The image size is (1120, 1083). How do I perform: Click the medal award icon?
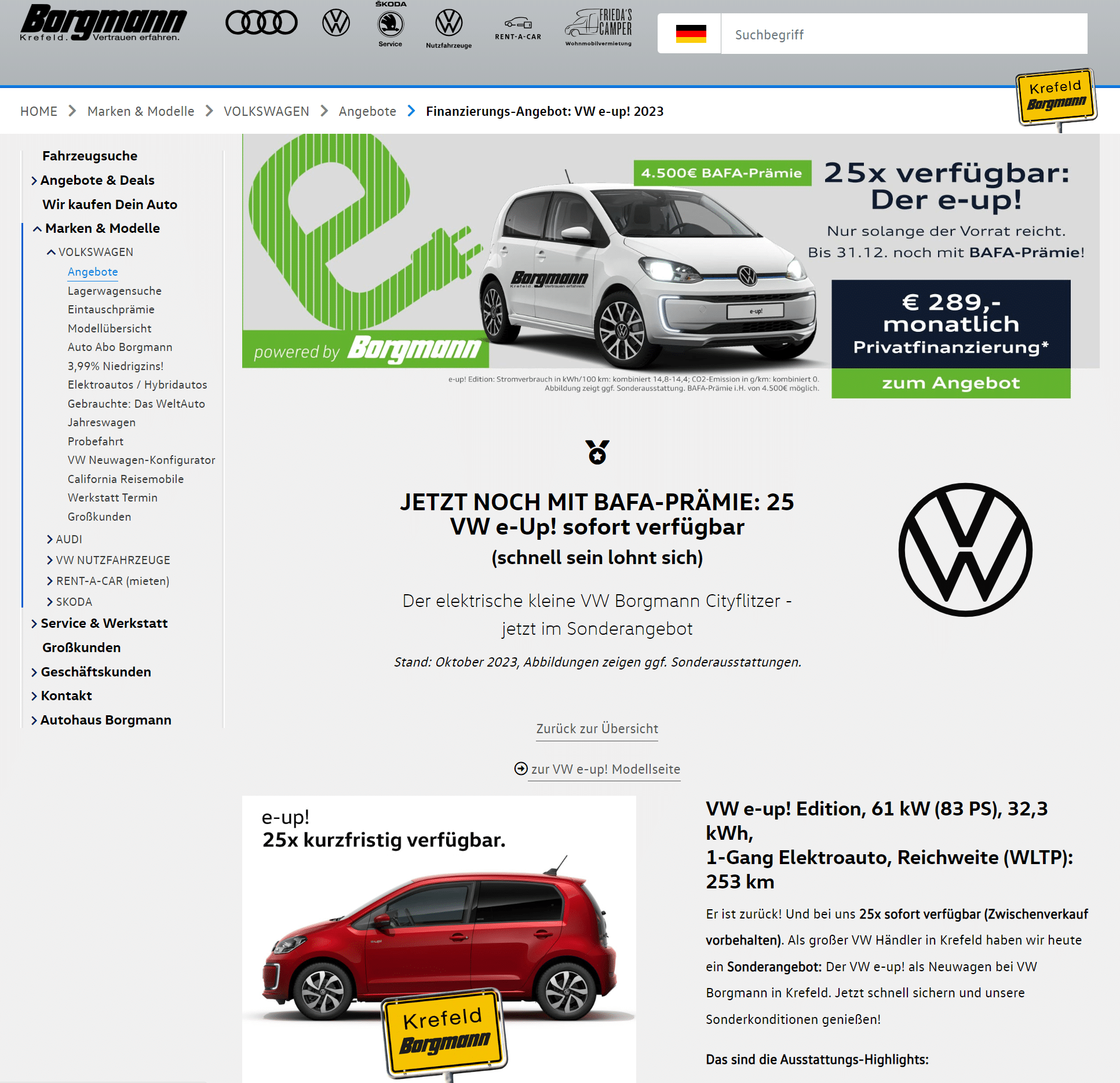[x=597, y=452]
